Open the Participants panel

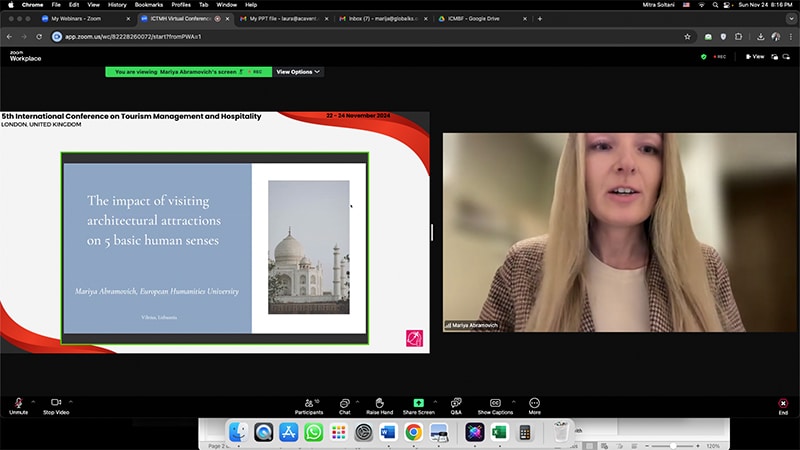pos(309,402)
